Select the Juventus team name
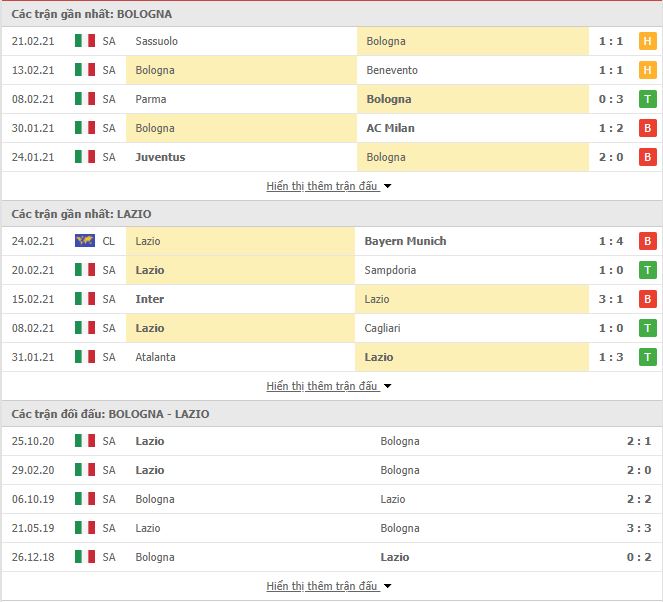The height and width of the screenshot is (602, 663). [160, 157]
